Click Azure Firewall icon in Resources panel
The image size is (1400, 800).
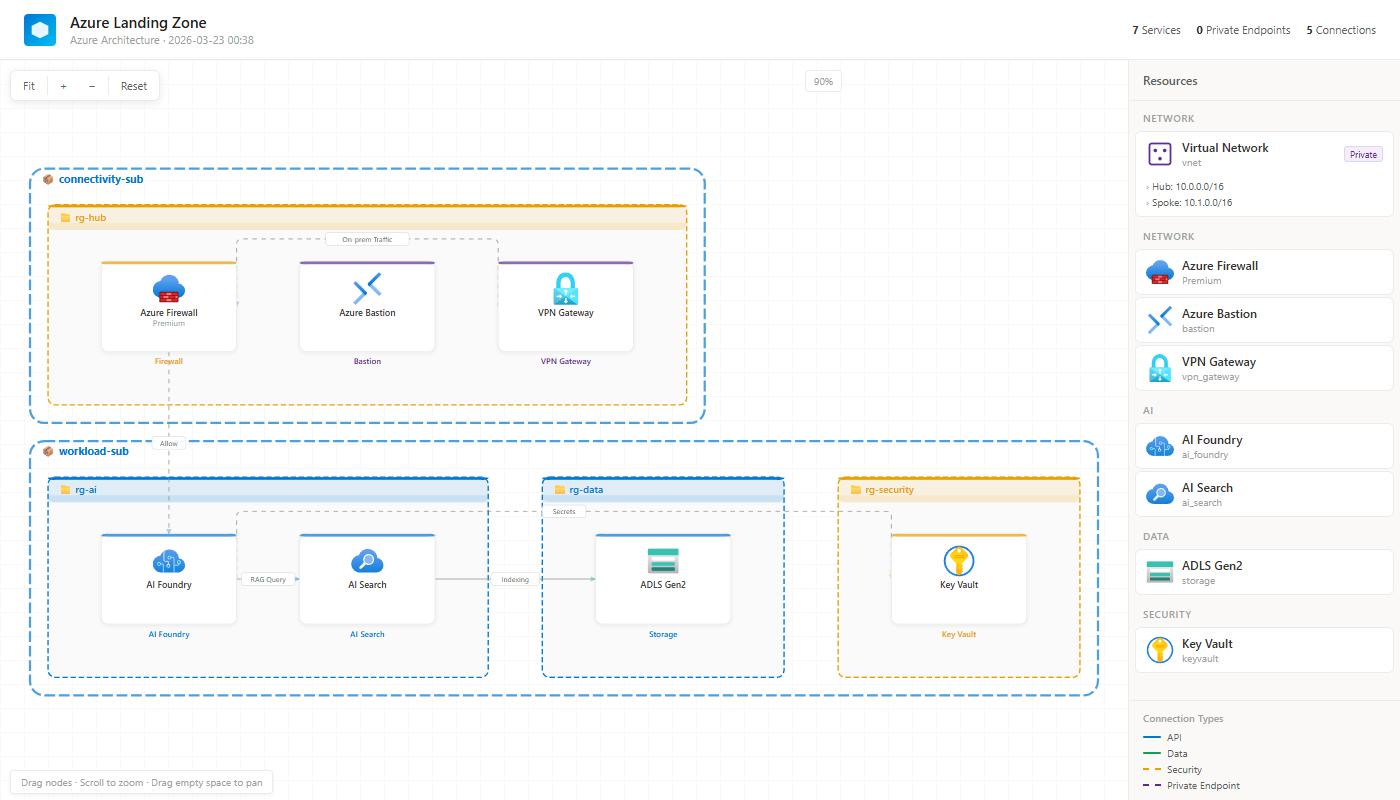pos(1160,272)
